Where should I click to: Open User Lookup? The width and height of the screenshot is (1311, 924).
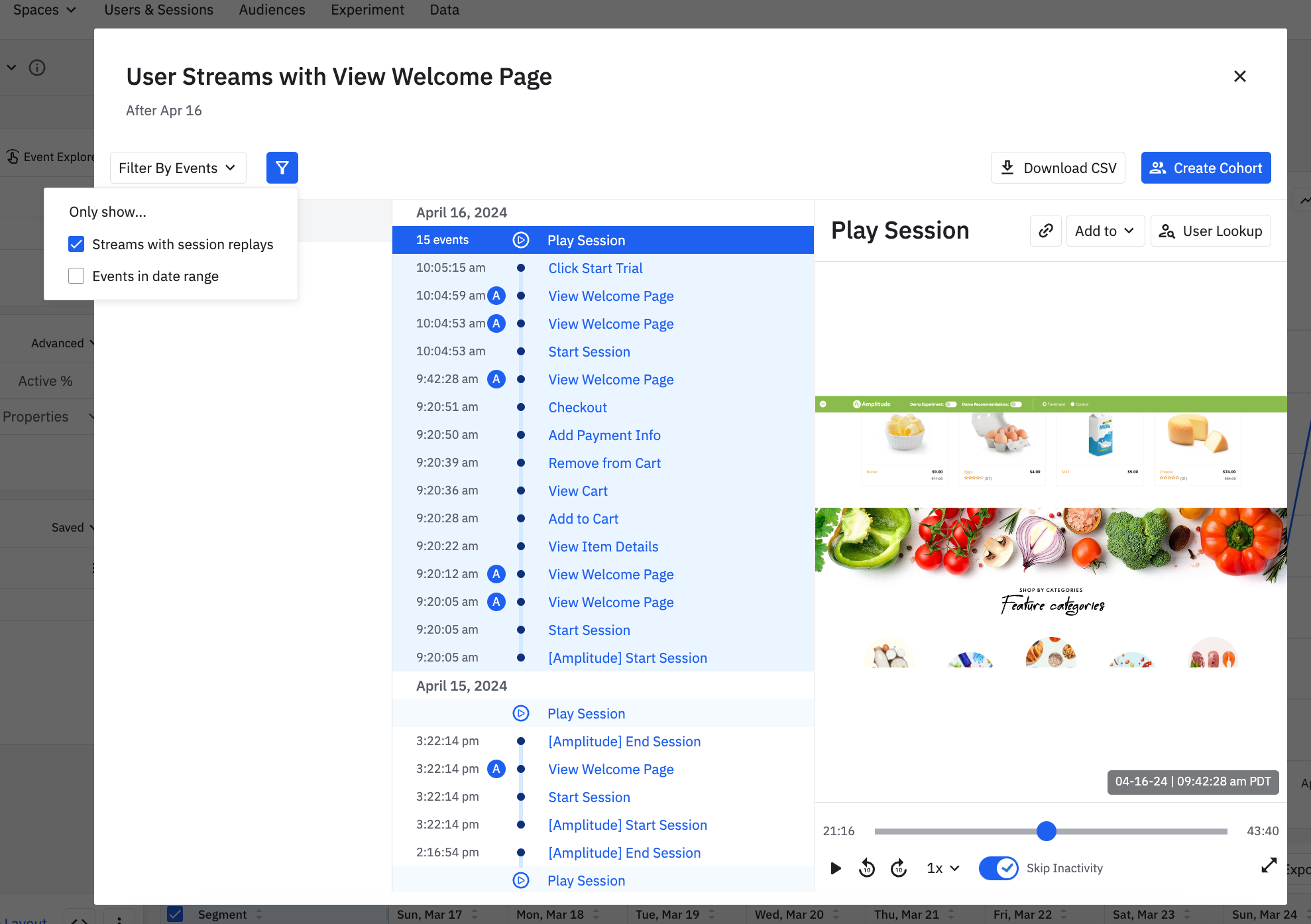[1210, 231]
